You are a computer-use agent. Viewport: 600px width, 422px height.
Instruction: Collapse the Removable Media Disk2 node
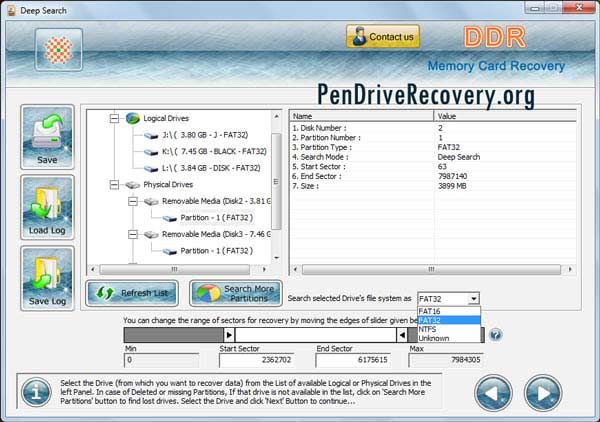(x=133, y=201)
